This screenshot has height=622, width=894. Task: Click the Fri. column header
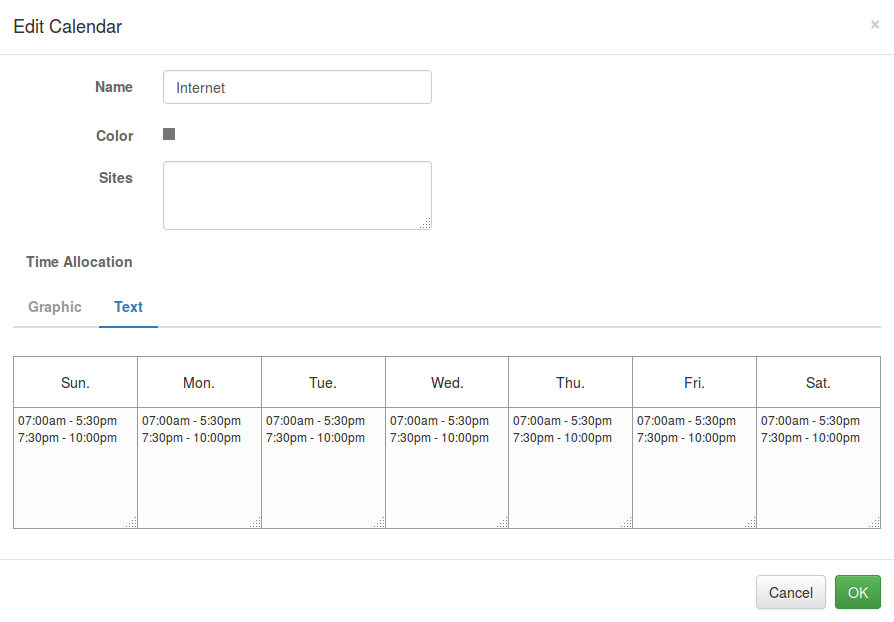(x=694, y=383)
